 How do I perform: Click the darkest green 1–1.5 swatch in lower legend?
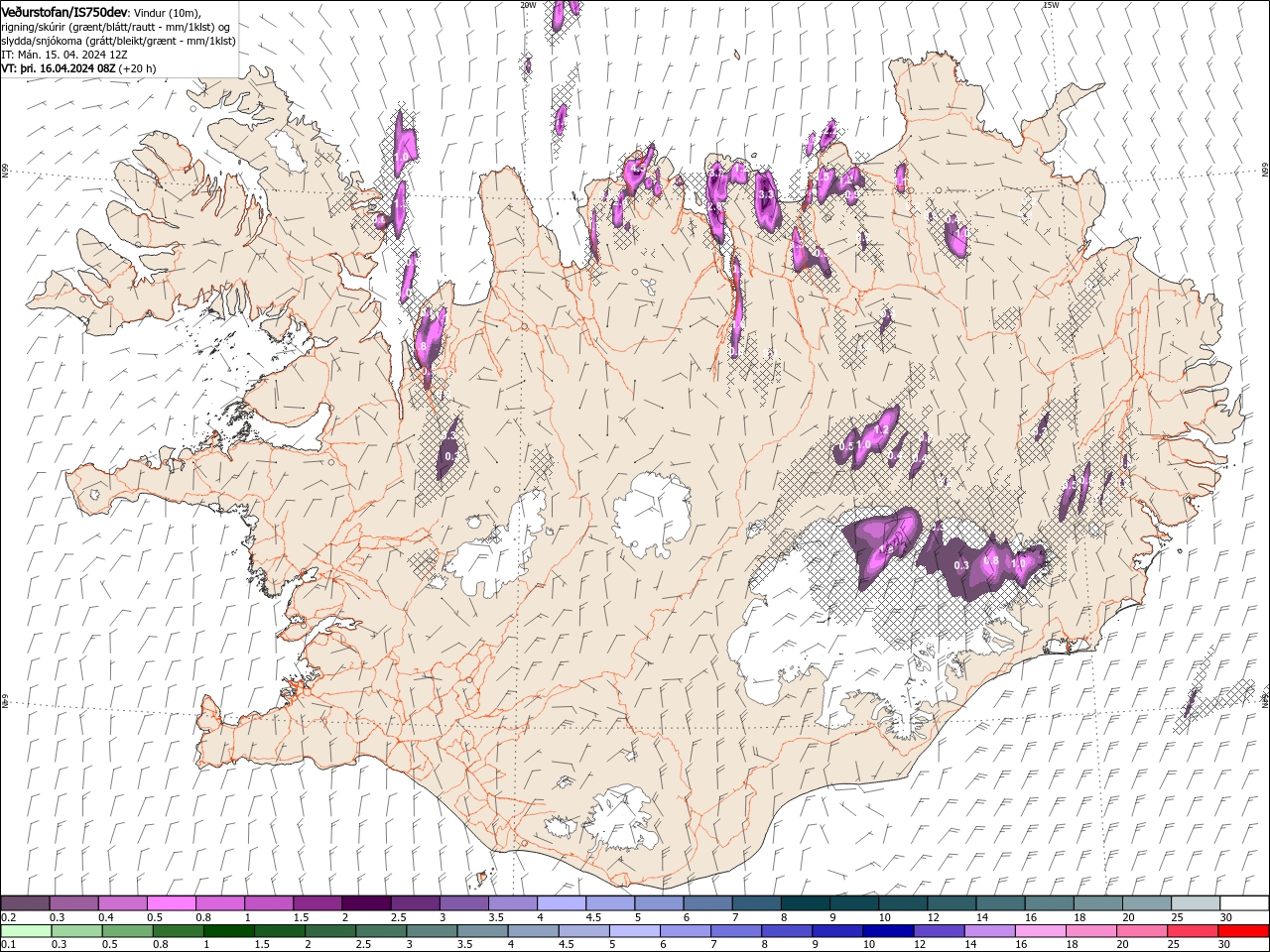(229, 931)
